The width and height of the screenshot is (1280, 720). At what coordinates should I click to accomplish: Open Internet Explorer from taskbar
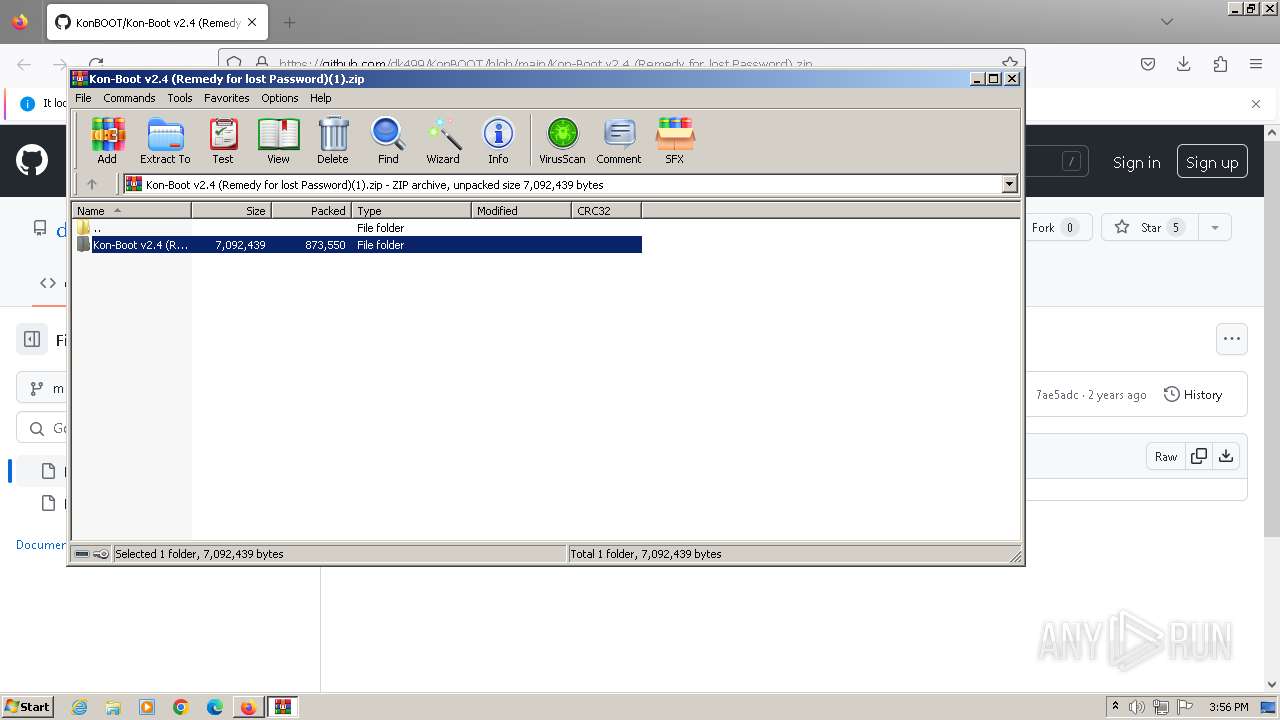[x=79, y=707]
